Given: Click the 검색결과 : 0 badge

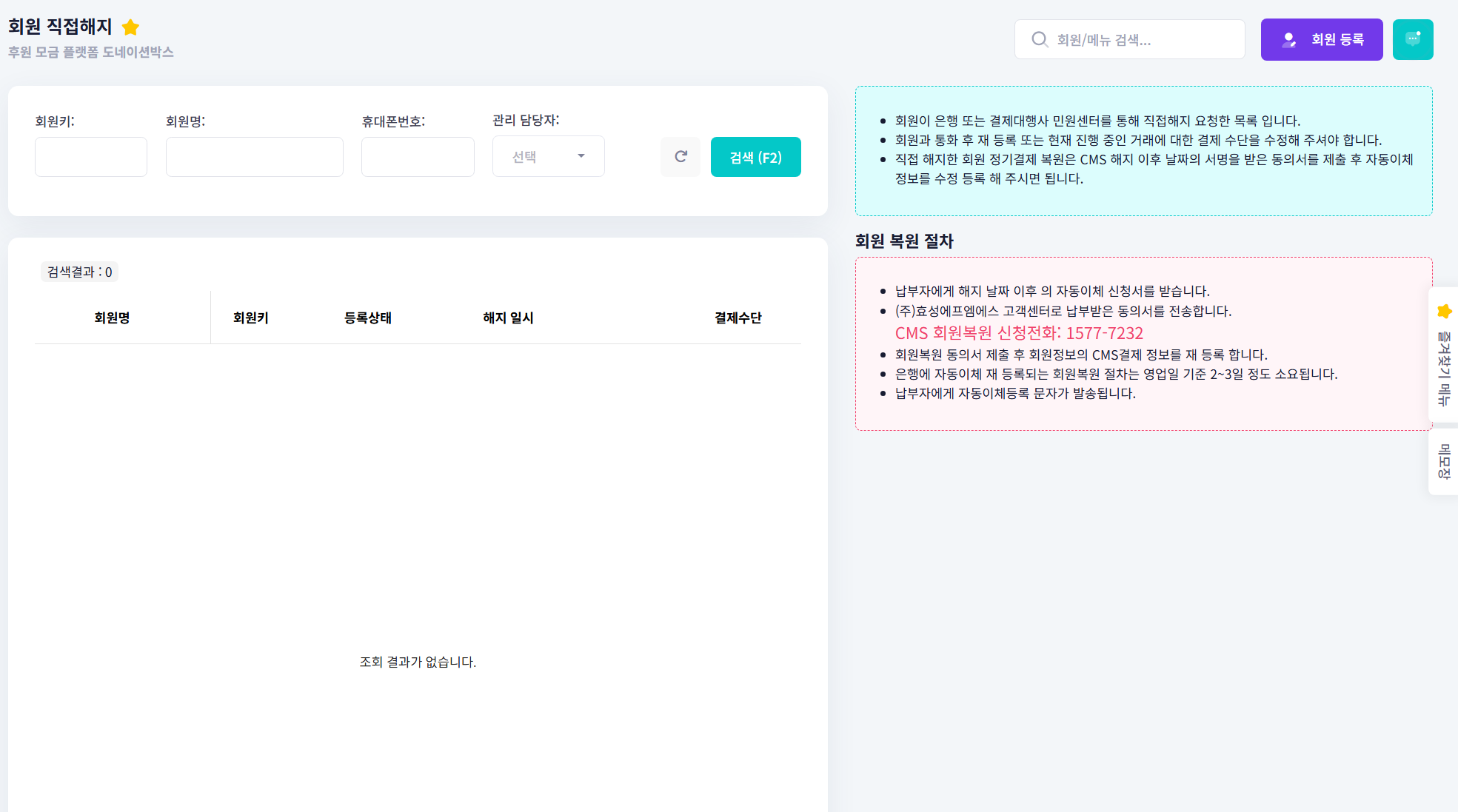Looking at the screenshot, I should [79, 272].
